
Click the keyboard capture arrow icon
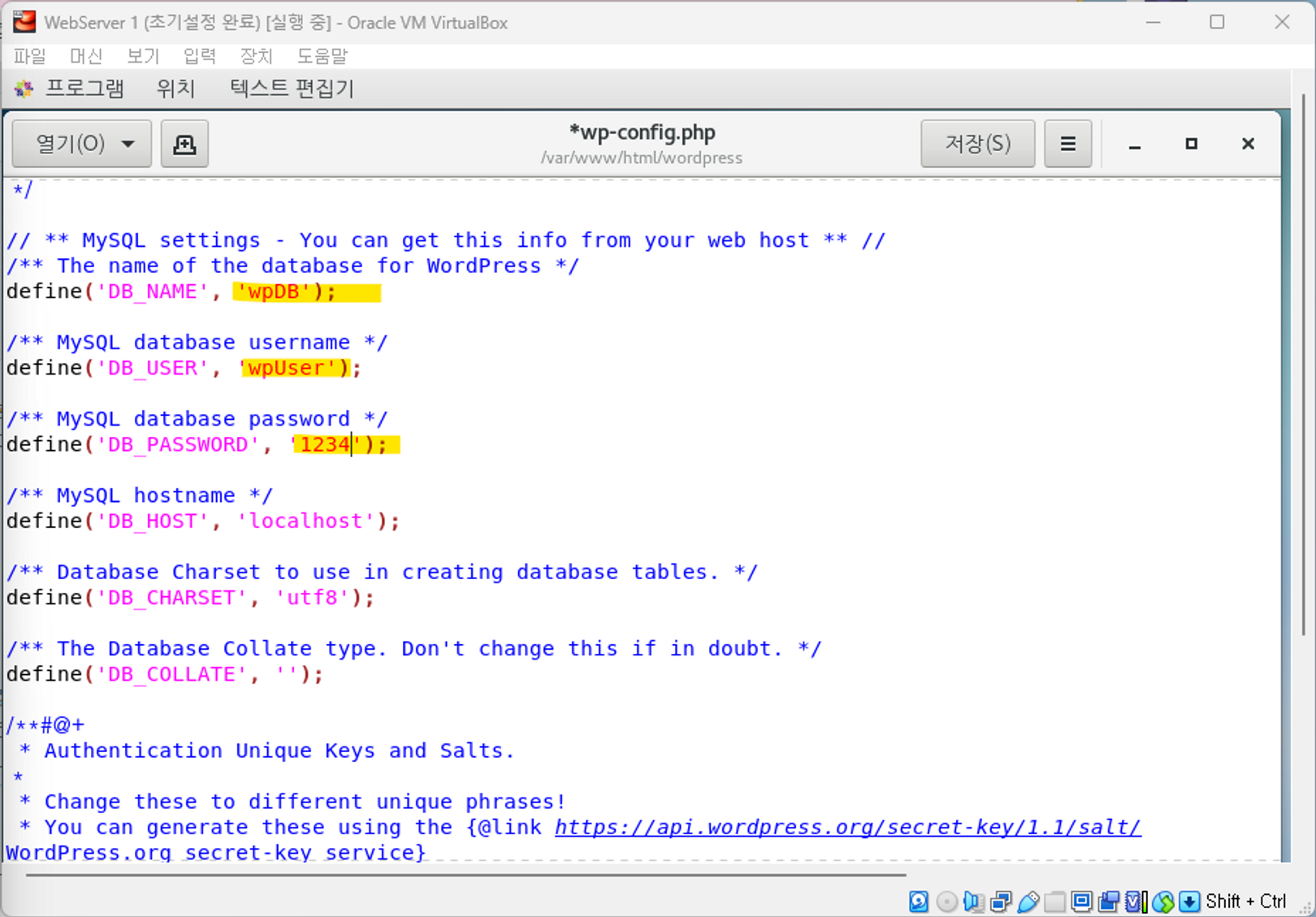click(1189, 902)
